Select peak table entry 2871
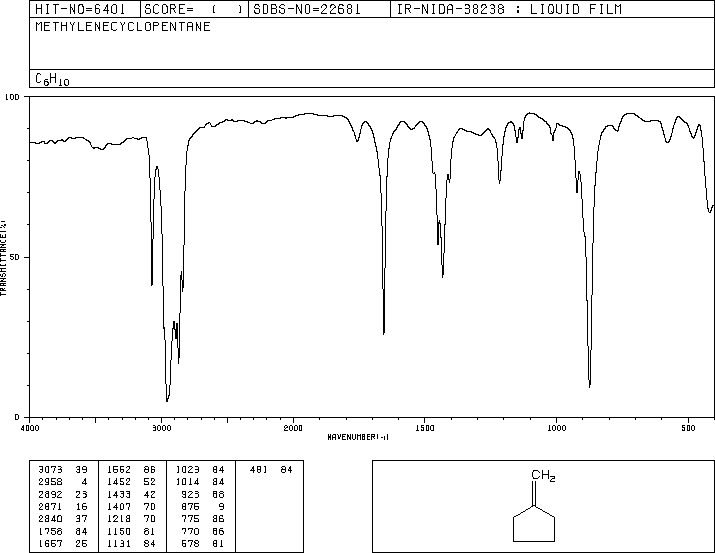Screen dimensions: 715x553 (50, 506)
